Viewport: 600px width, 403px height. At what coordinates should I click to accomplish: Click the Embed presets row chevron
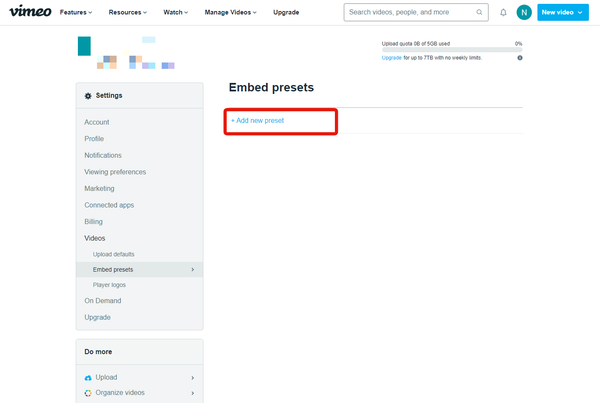[192, 269]
